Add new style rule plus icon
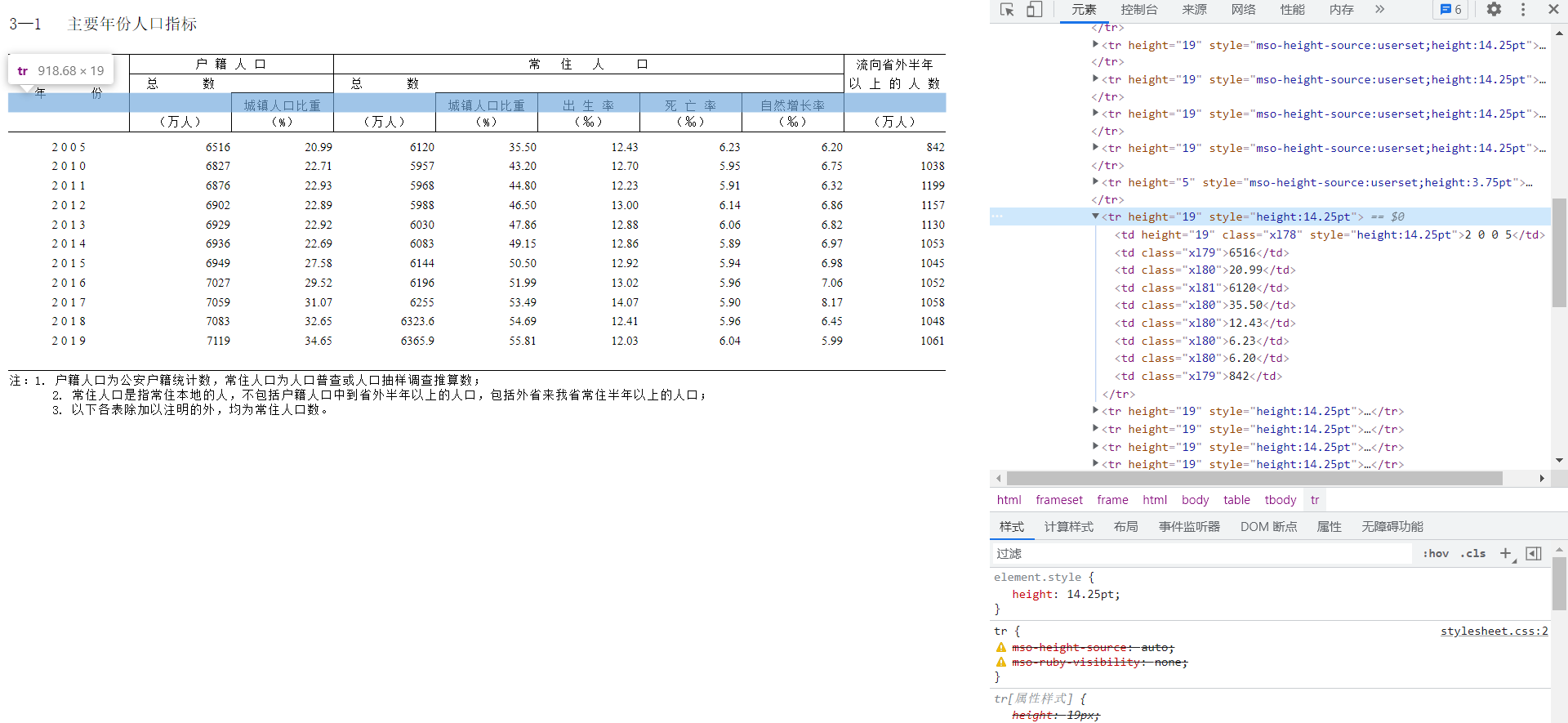Image resolution: width=1568 pixels, height=723 pixels. (x=1505, y=554)
